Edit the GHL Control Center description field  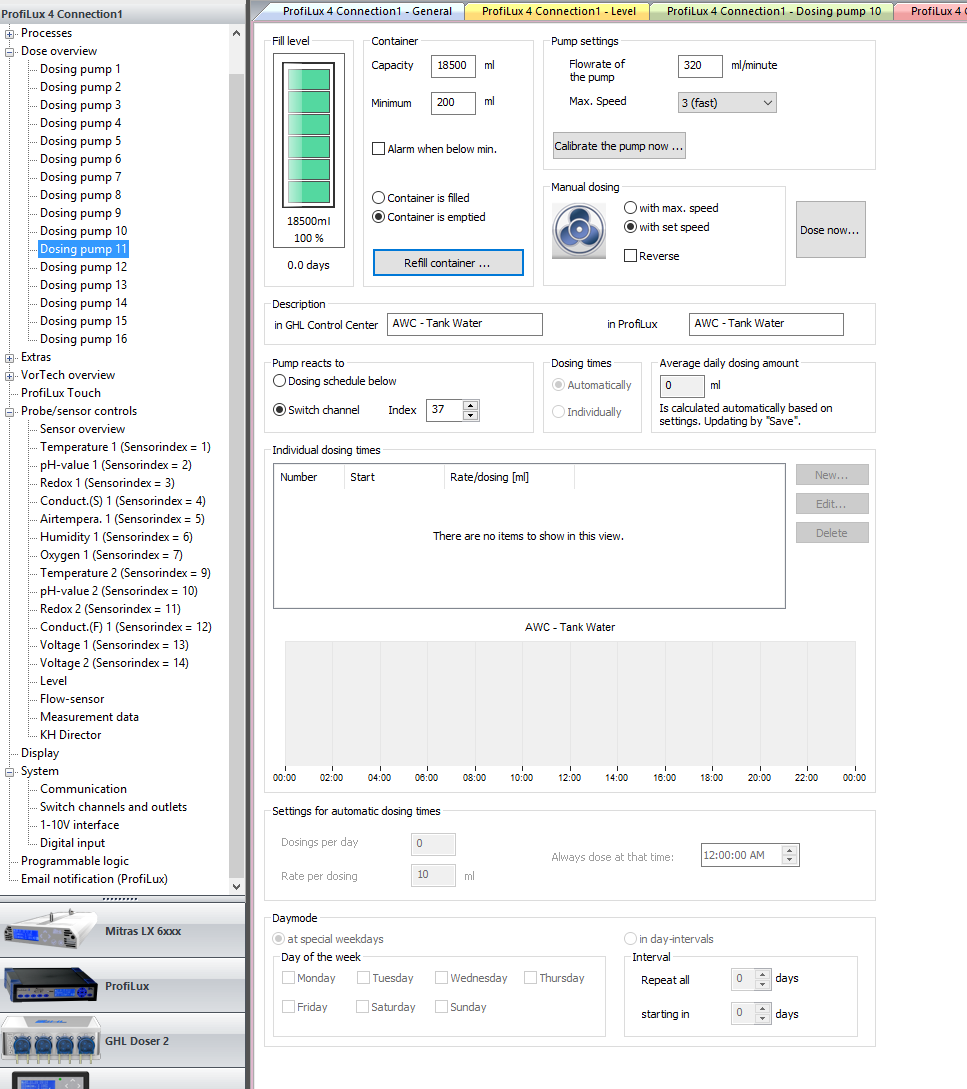click(464, 324)
